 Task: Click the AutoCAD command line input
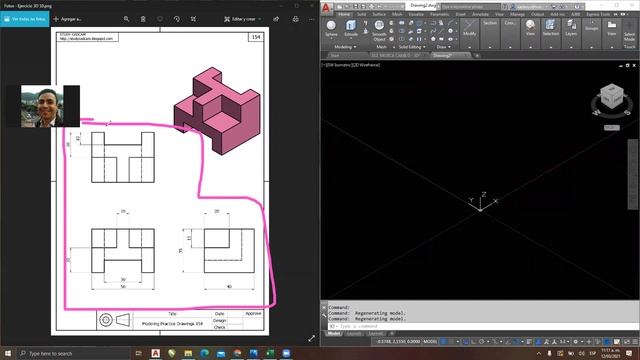point(482,326)
